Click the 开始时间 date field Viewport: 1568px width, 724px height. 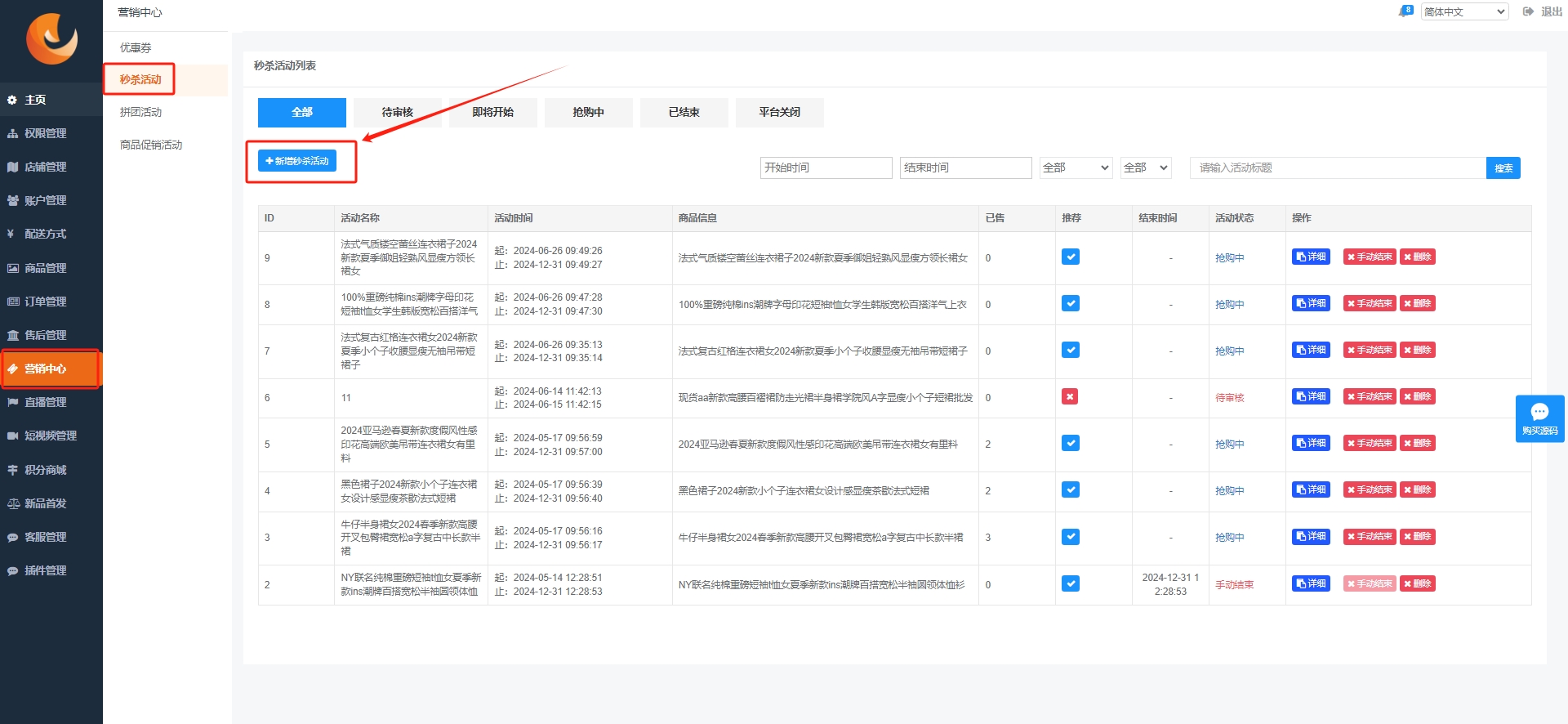[826, 168]
